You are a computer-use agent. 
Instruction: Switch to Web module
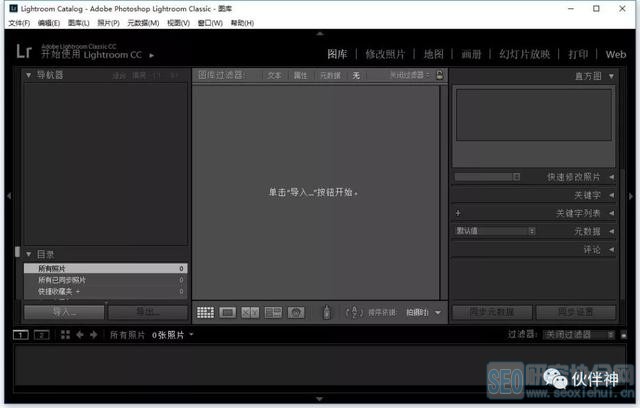click(x=616, y=54)
